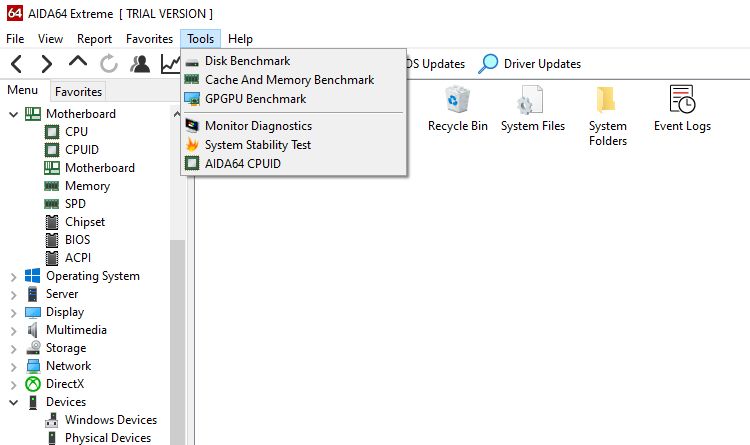
Task: Click the BIOS Updates toolbar button
Action: 435,64
